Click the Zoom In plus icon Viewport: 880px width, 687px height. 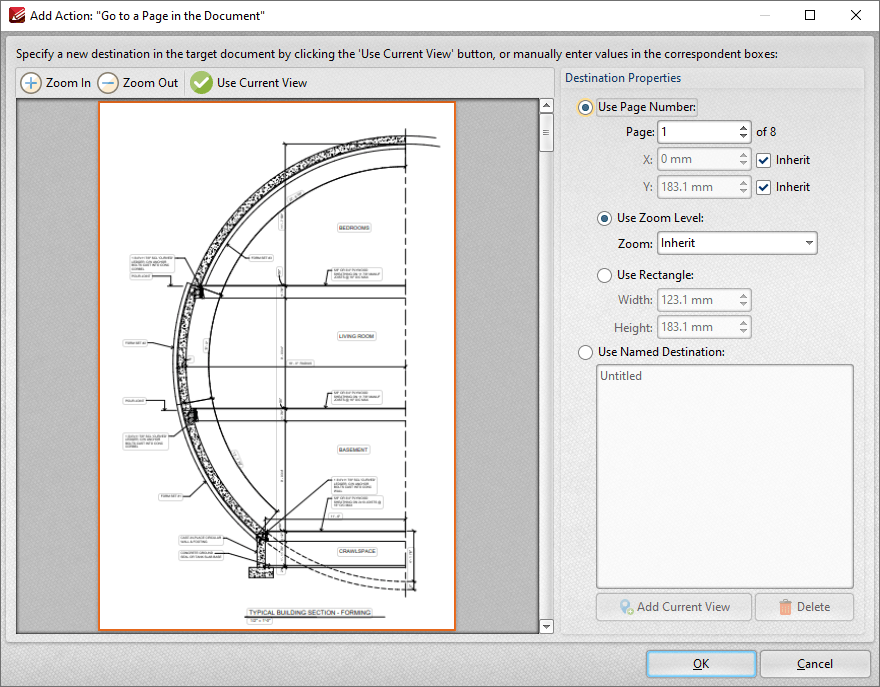31,83
